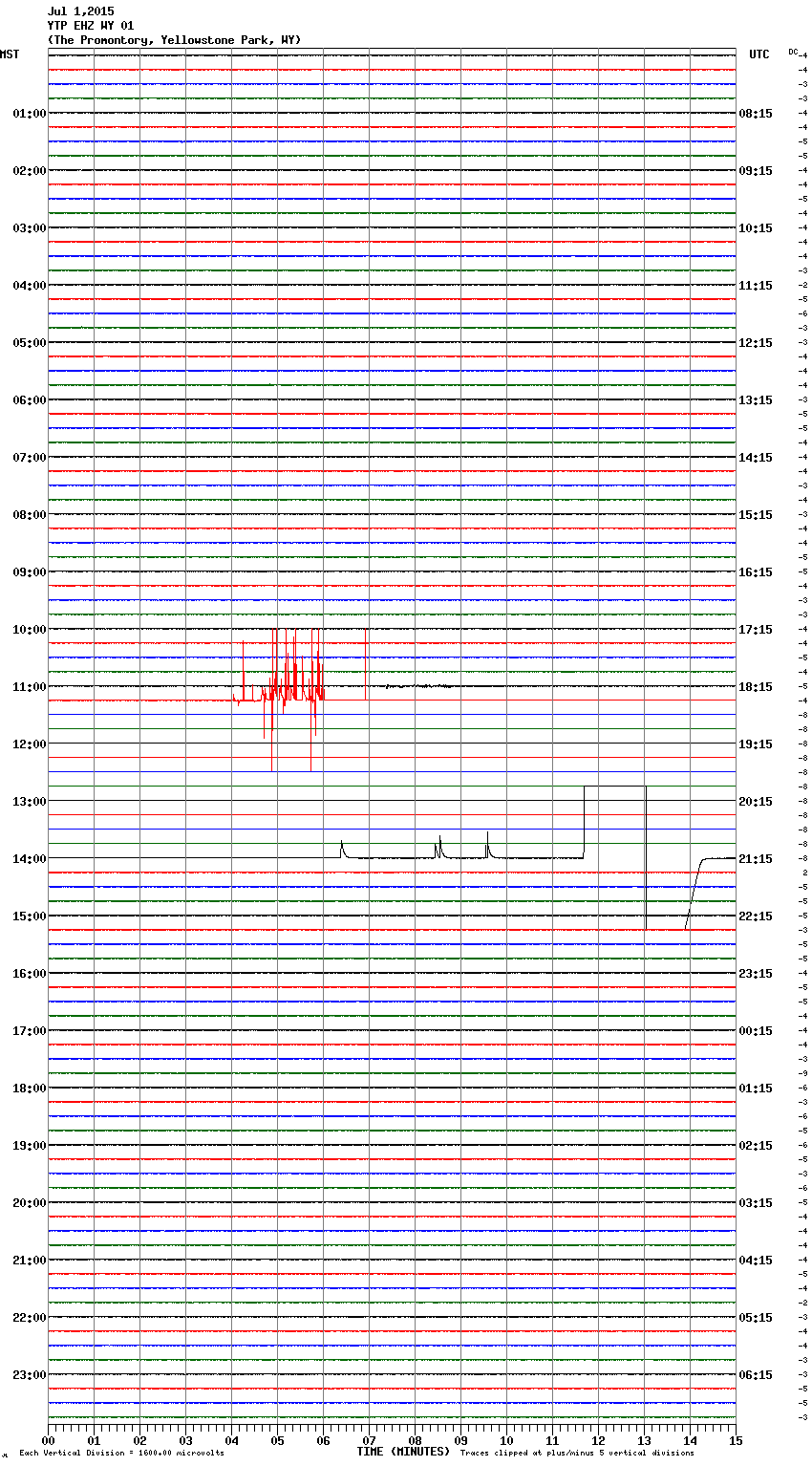Click the 00:15 UTC time label
This screenshot has width=812, height=1466.
point(756,1031)
